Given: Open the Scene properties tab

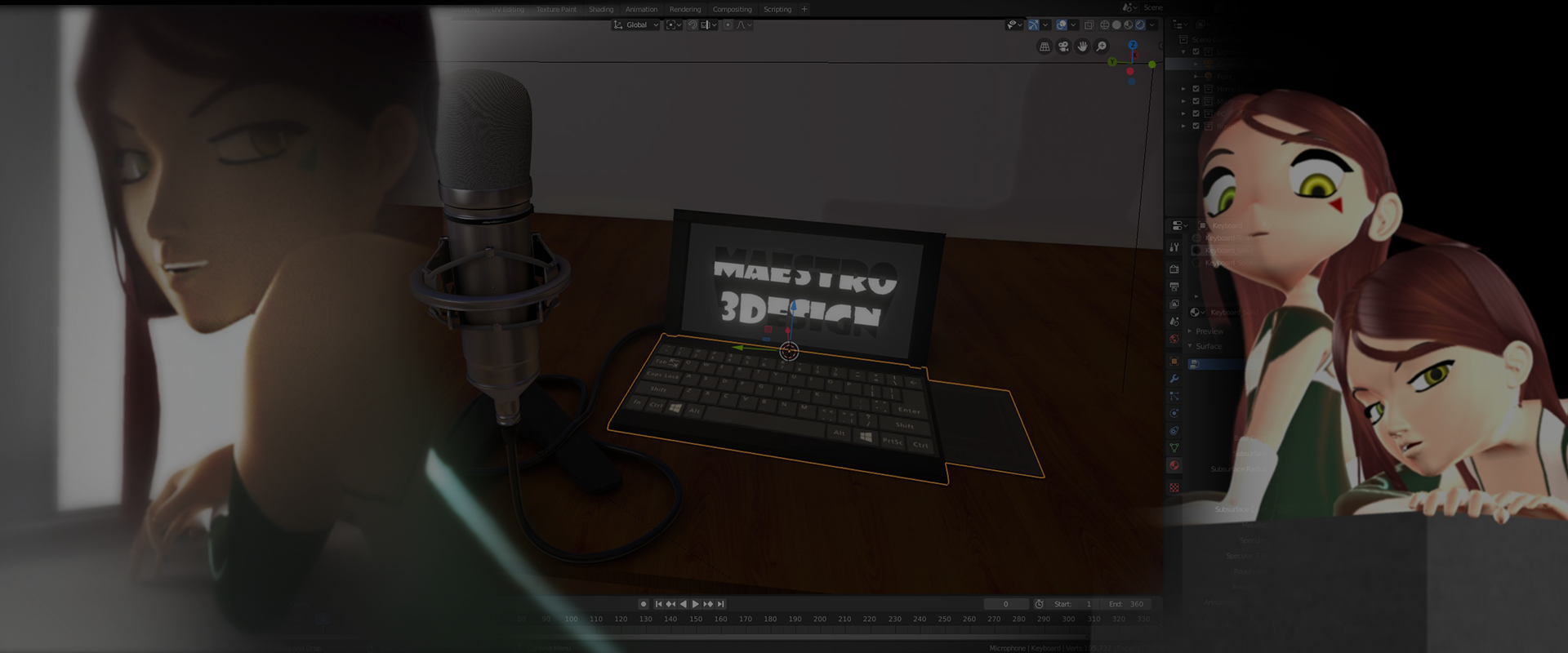Looking at the screenshot, I should tap(1174, 322).
